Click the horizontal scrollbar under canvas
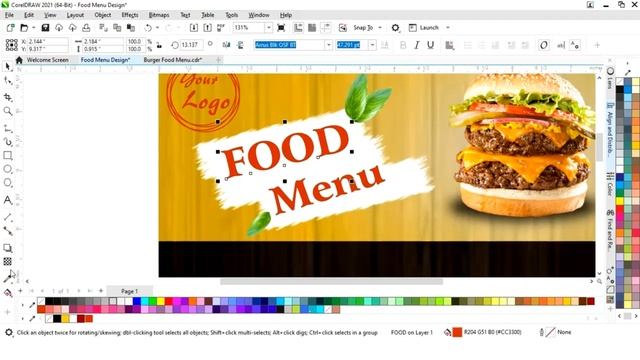The height and width of the screenshot is (360, 640). point(331,282)
